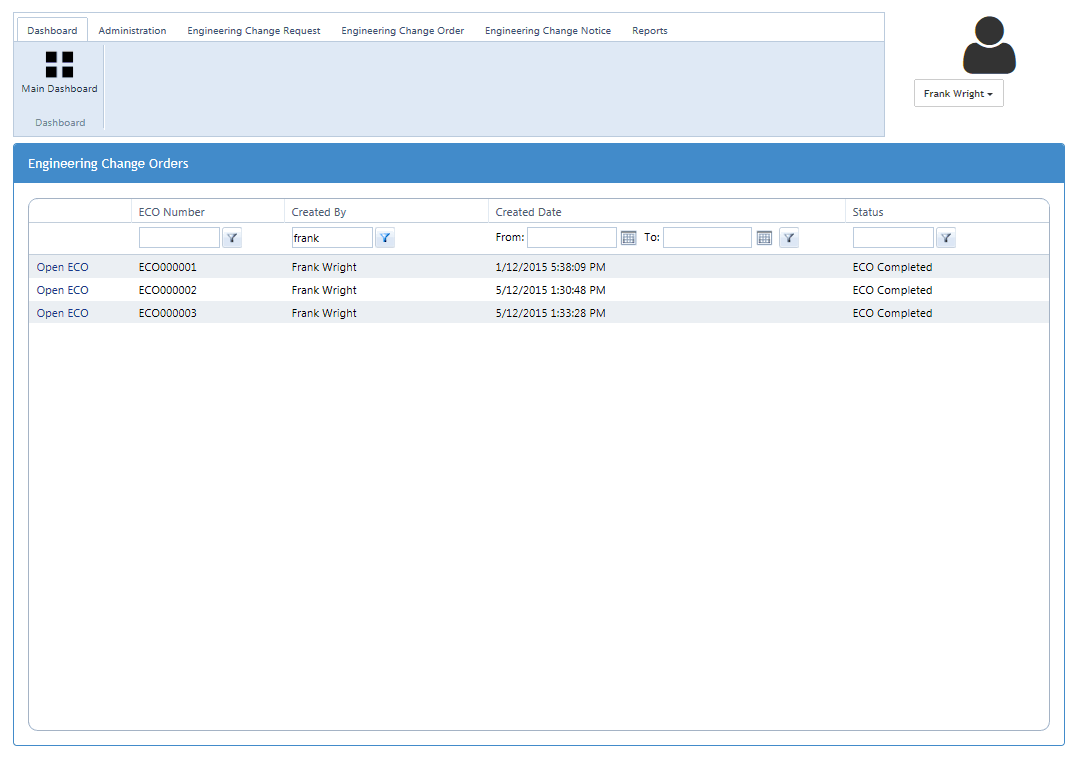The width and height of the screenshot is (1080, 770).
Task: Switch to the Dashboard tab
Action: (x=52, y=30)
